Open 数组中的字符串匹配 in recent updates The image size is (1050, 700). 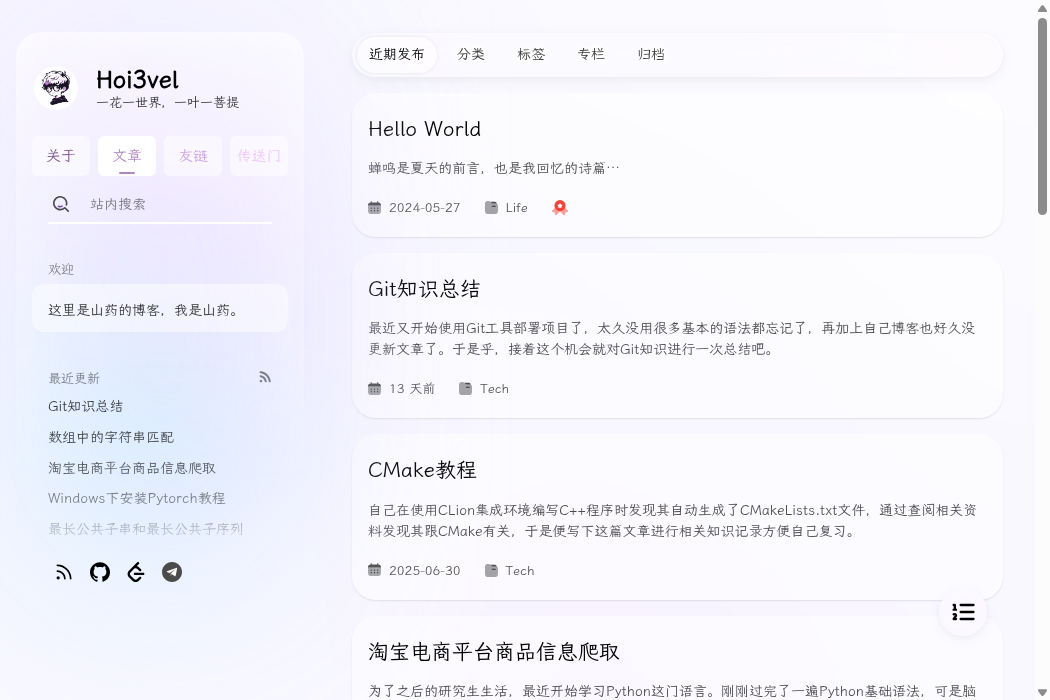click(111, 437)
